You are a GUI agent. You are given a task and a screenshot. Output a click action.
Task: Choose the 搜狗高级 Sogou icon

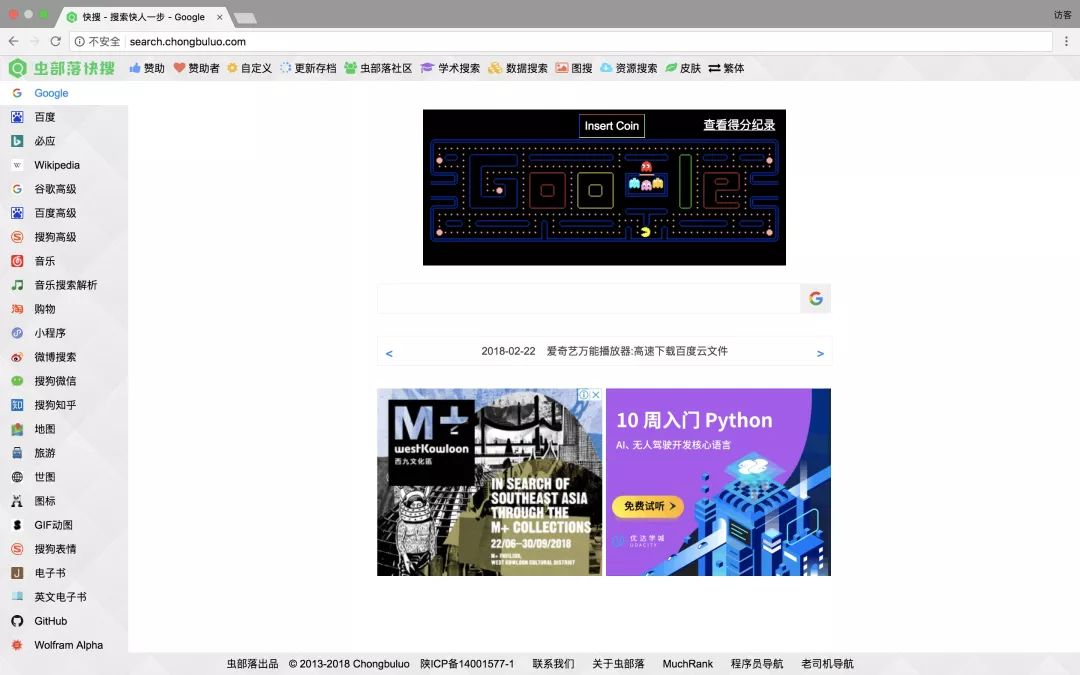pyautogui.click(x=17, y=237)
